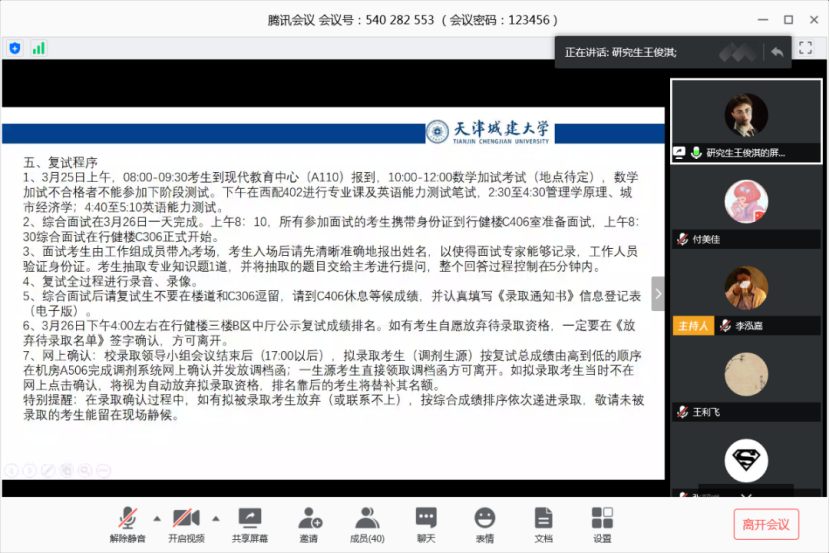830x553 pixels.
Task: Click the red 离开会议 button
Action: pyautogui.click(x=766, y=524)
